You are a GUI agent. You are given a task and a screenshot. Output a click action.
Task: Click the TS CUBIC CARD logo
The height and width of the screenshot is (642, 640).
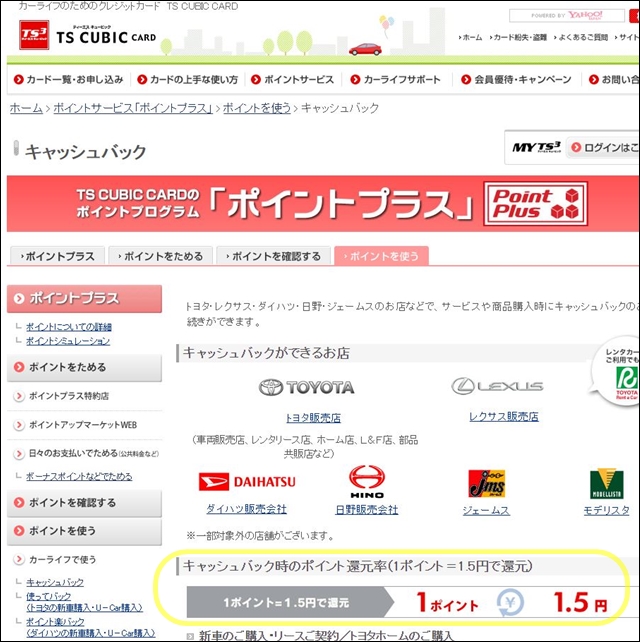click(88, 35)
